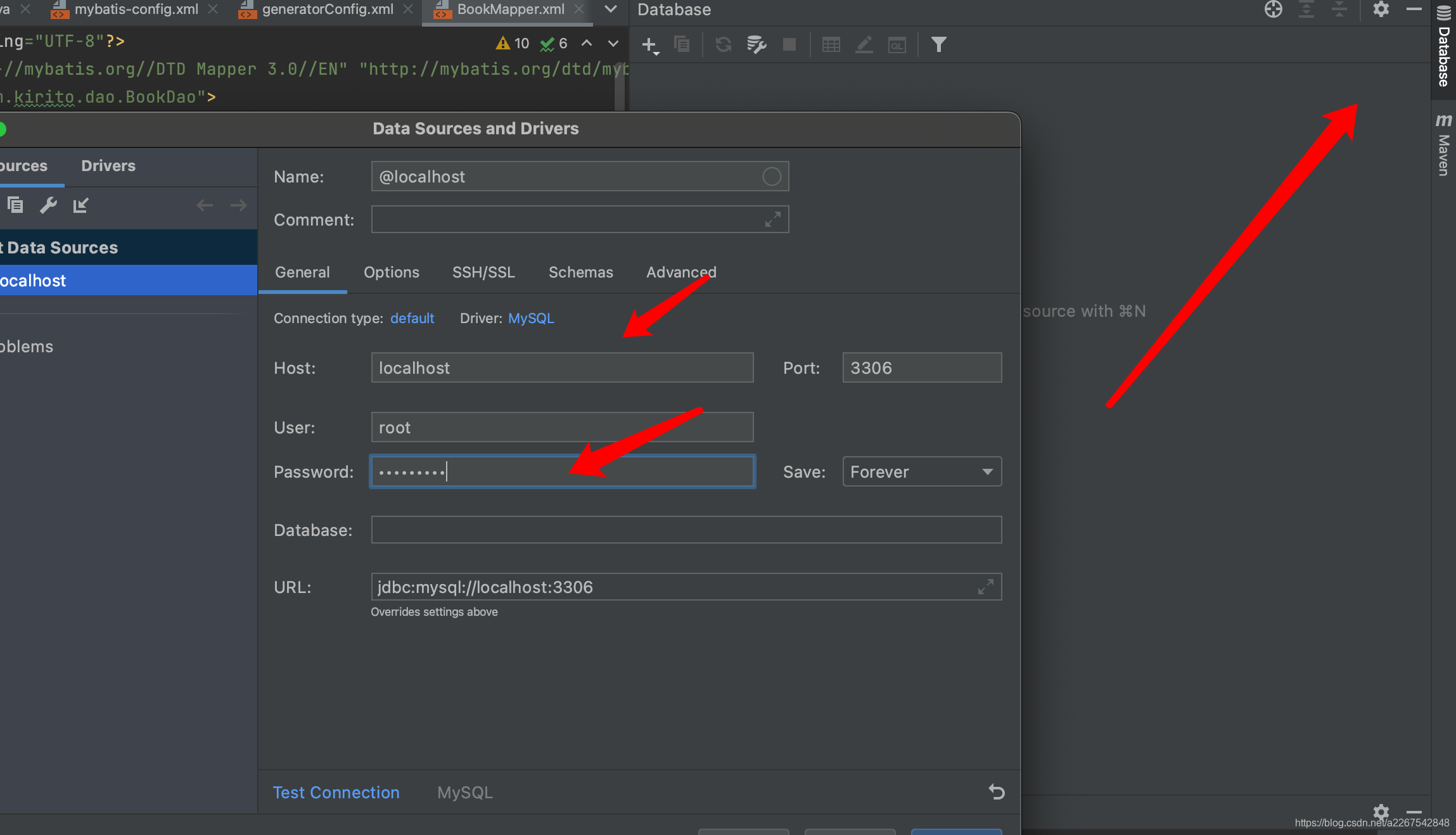This screenshot has width=1456, height=835.
Task: Click the Test Connection link
Action: click(336, 793)
